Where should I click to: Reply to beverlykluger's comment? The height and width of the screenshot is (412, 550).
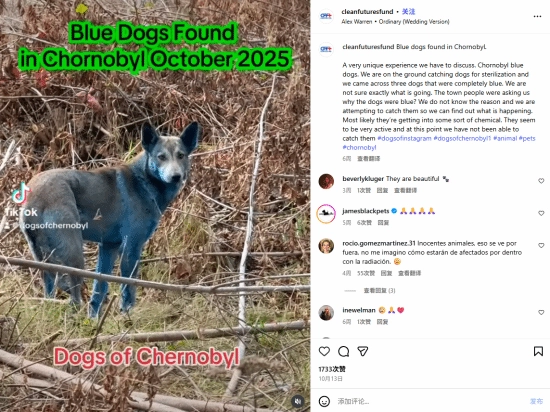pyautogui.click(x=382, y=190)
